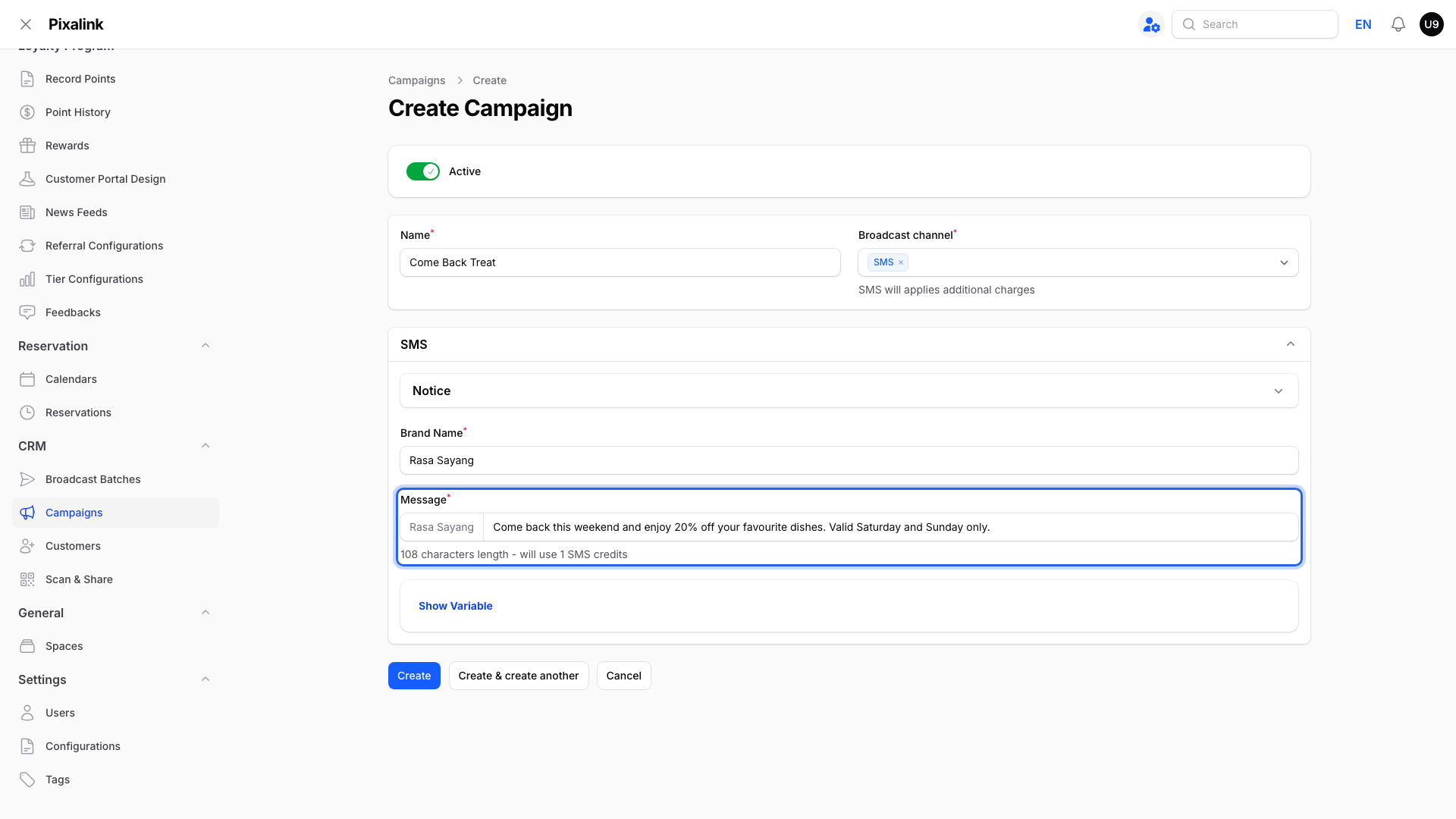Collapse the Reservation sidebar group

pos(206,346)
